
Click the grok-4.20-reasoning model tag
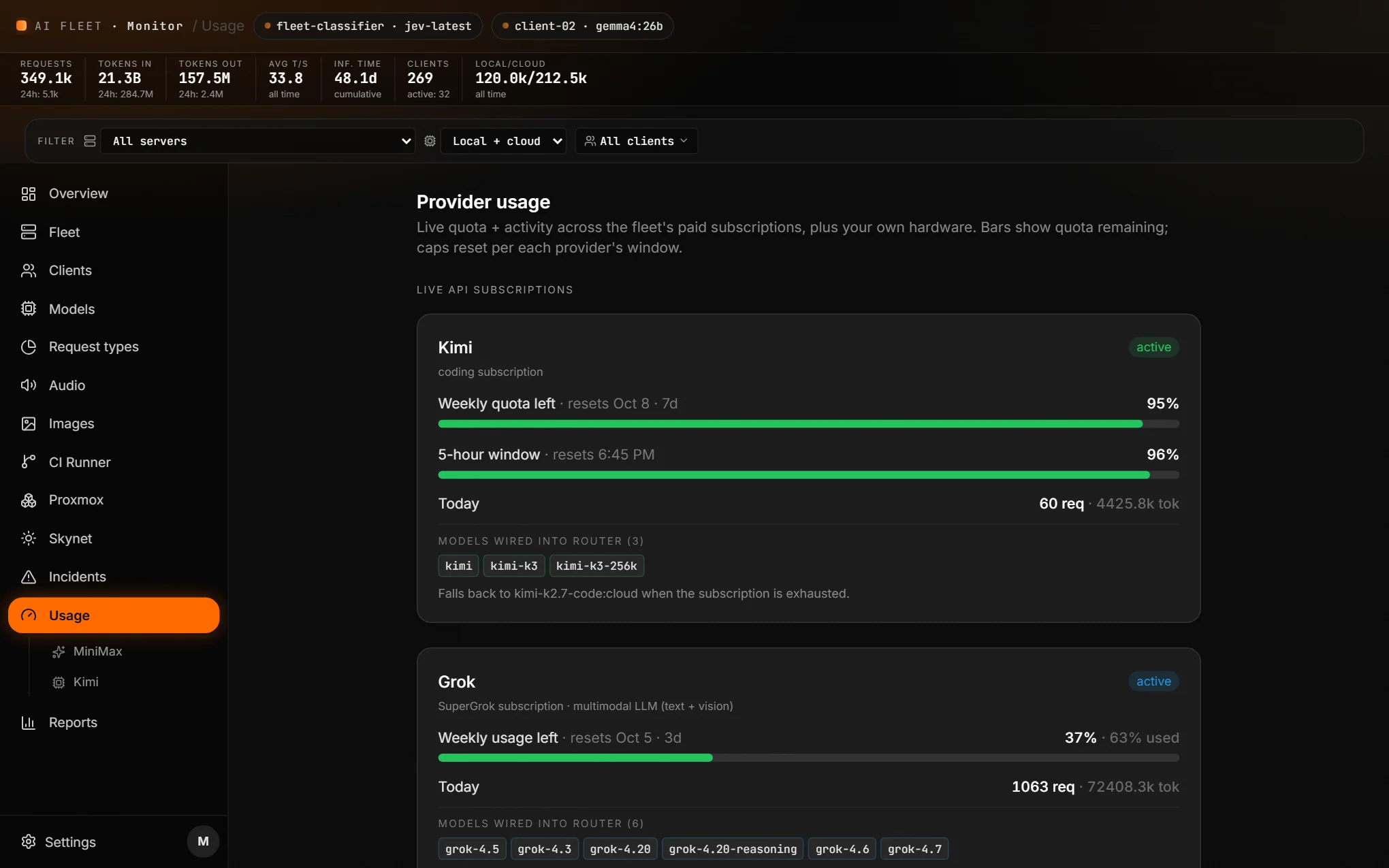click(x=733, y=849)
